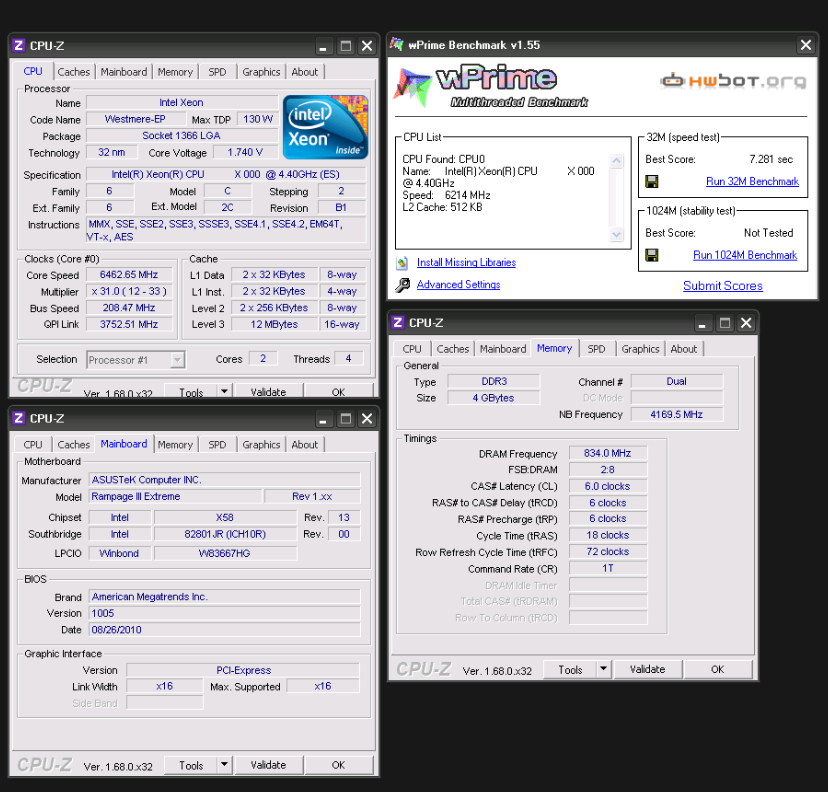Click the Code Name value Westmere-EP

pyautogui.click(x=135, y=119)
